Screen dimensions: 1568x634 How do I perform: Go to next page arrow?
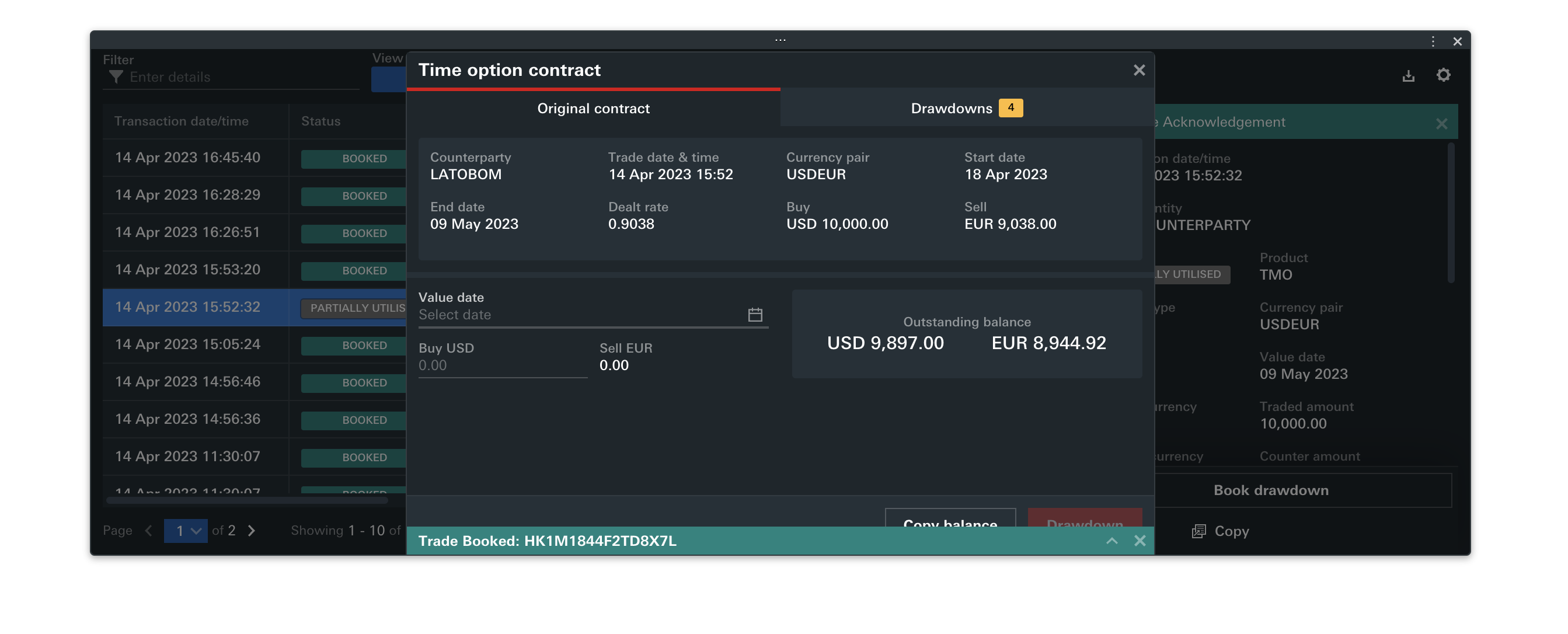tap(252, 531)
